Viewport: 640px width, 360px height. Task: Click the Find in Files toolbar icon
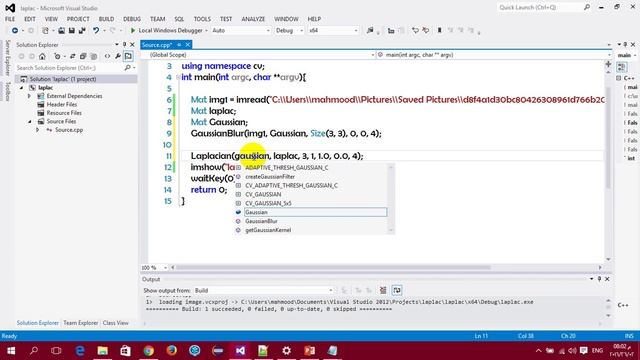tap(370, 31)
